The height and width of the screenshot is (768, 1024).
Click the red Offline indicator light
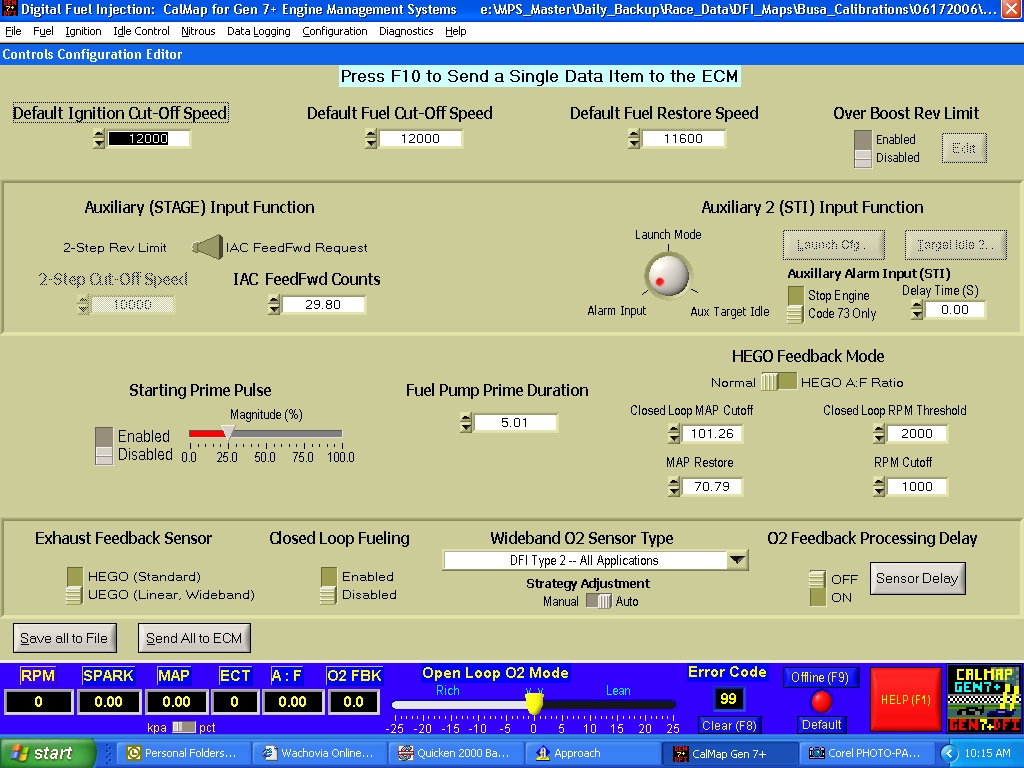point(821,701)
